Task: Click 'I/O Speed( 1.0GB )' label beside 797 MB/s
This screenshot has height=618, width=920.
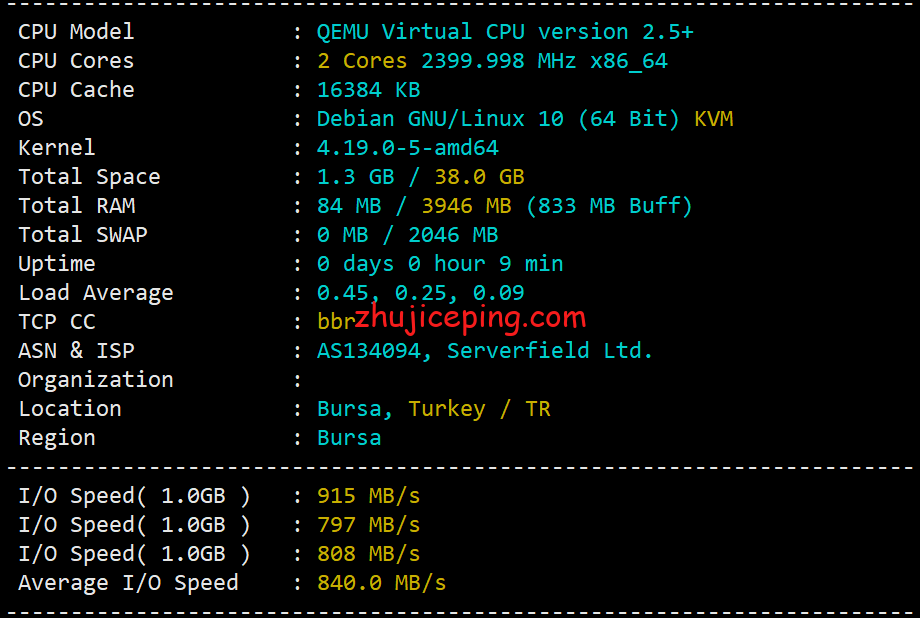Action: (x=134, y=525)
